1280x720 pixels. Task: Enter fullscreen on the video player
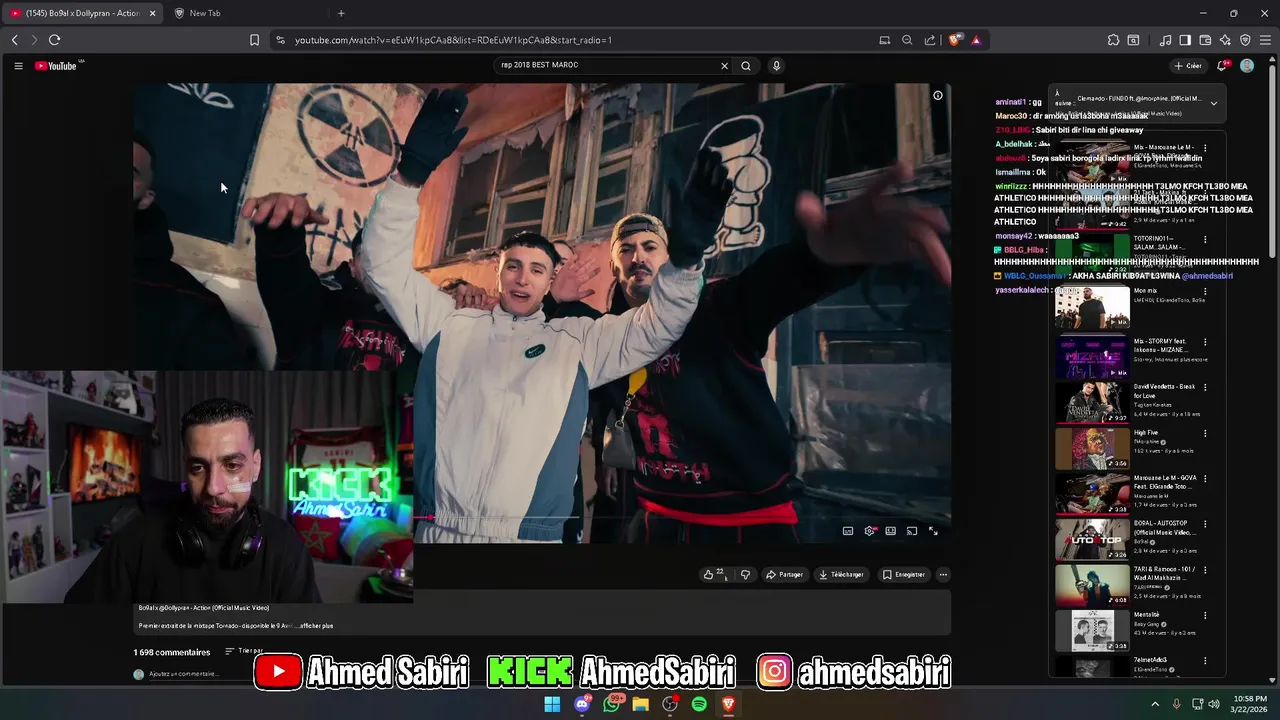[933, 531]
